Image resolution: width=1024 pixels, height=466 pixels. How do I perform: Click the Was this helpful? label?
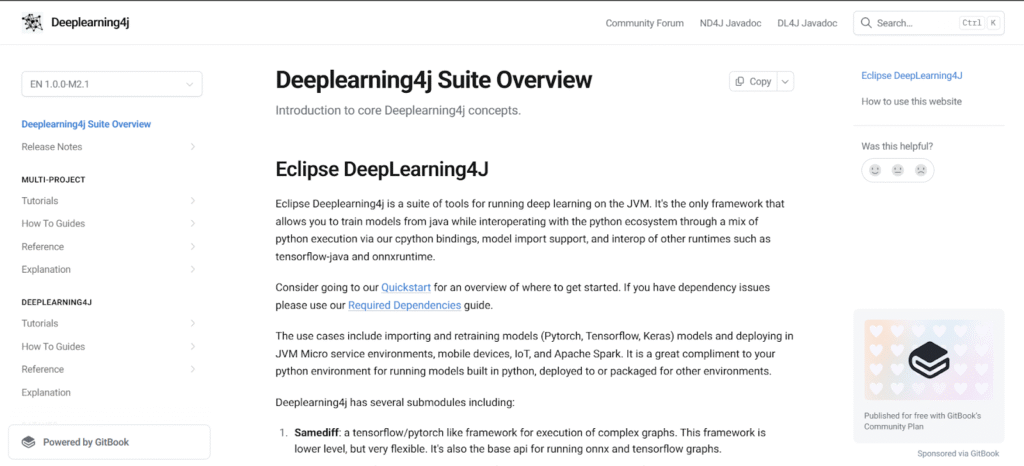pos(897,146)
